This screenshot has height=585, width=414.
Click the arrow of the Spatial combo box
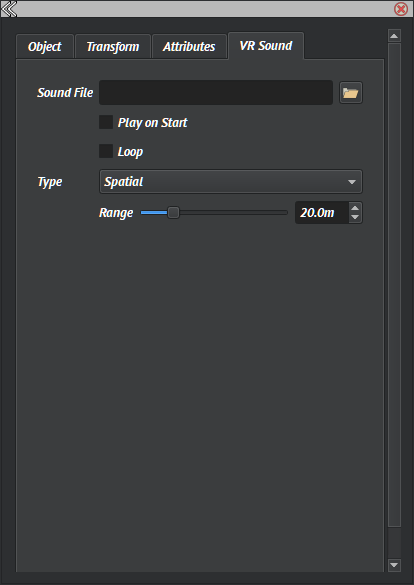pyautogui.click(x=351, y=182)
